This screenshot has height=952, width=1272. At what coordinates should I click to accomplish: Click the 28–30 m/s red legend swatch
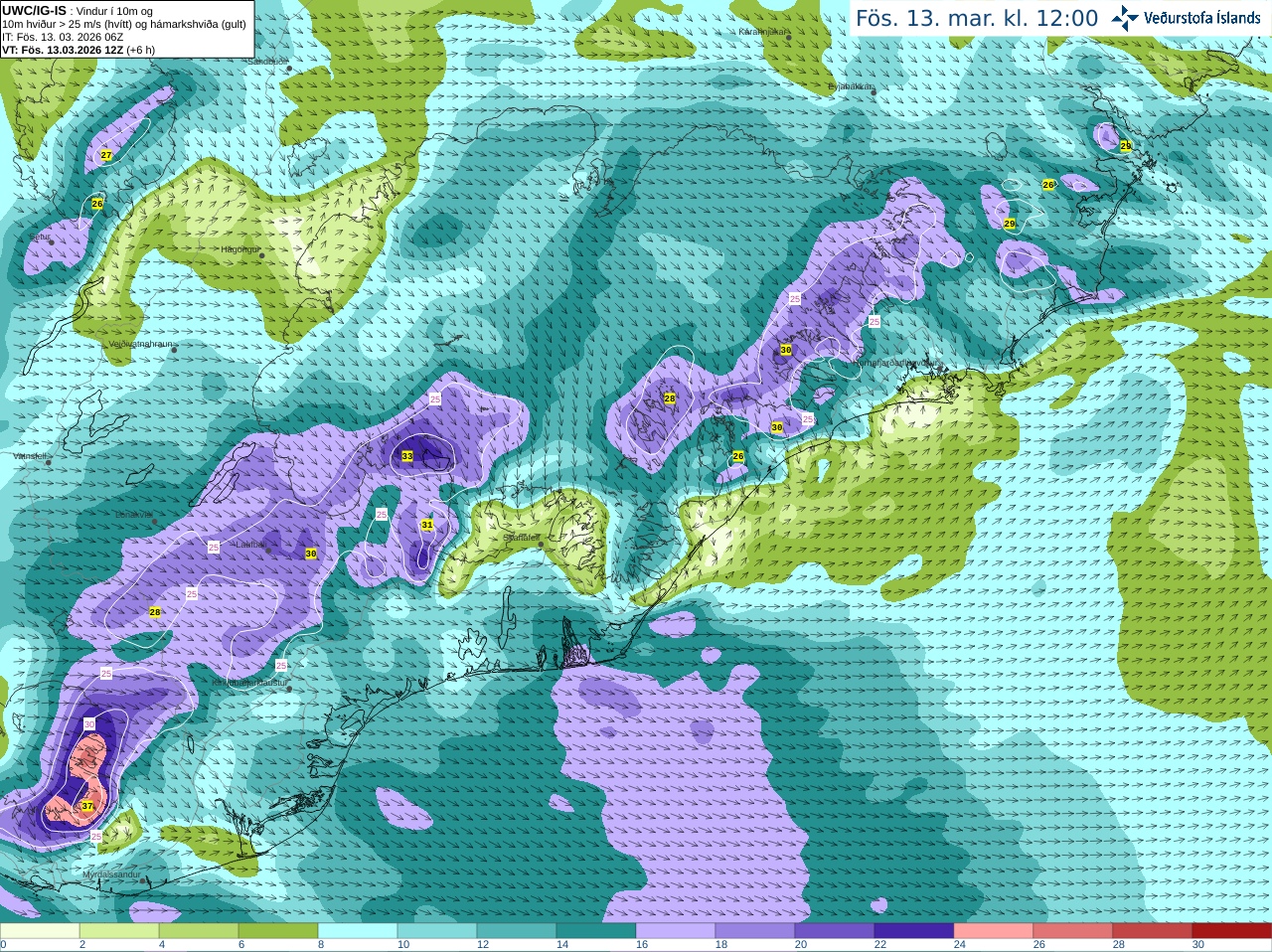1153,931
